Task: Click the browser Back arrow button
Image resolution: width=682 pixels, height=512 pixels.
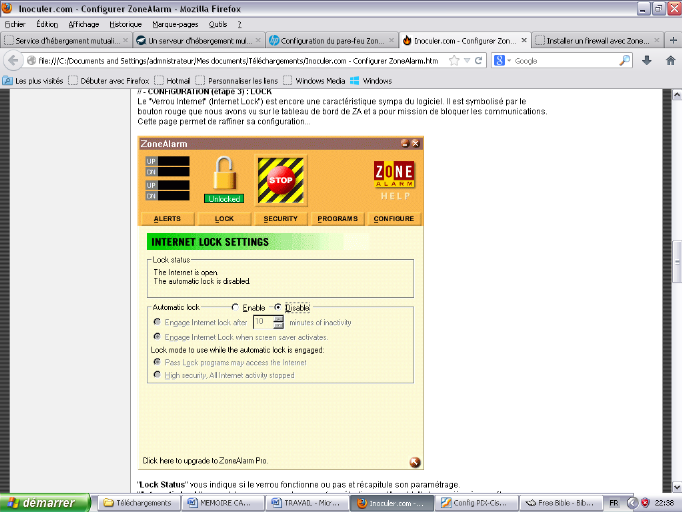Action: pos(13,60)
